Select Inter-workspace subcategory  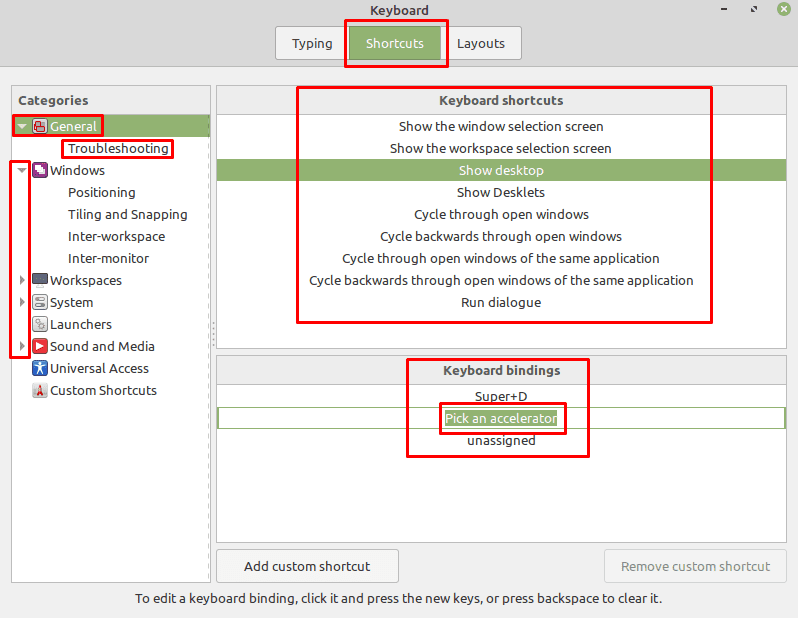coord(117,236)
